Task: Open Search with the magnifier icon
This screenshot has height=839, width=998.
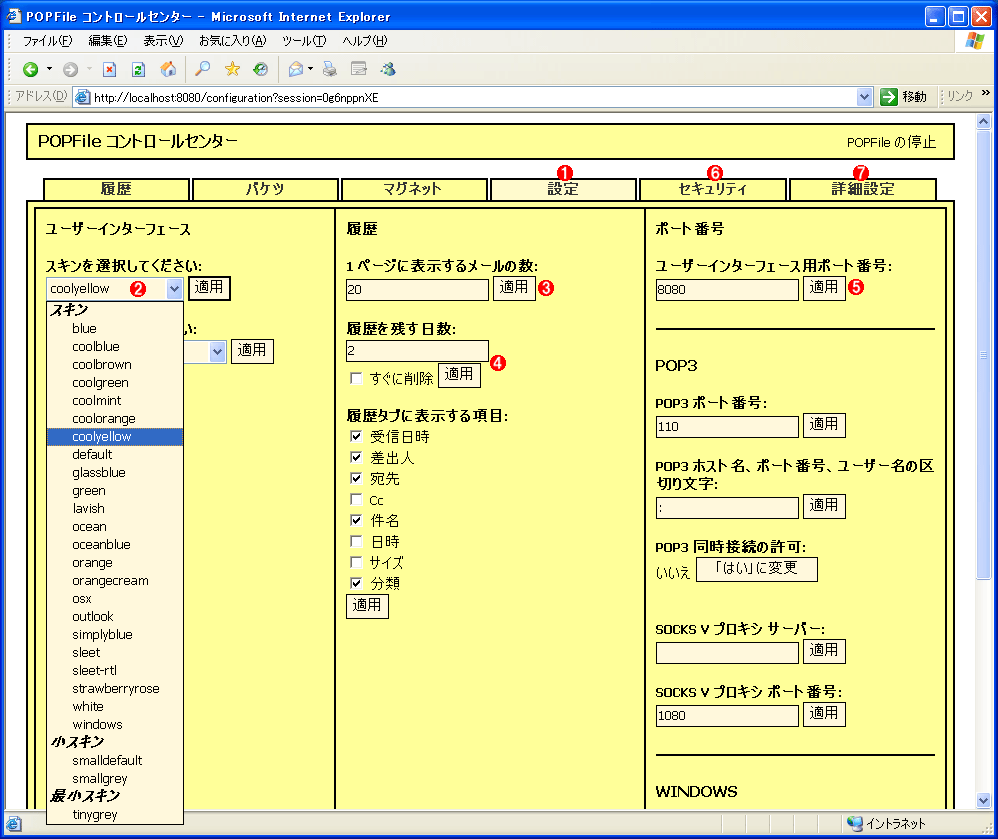Action: (202, 69)
